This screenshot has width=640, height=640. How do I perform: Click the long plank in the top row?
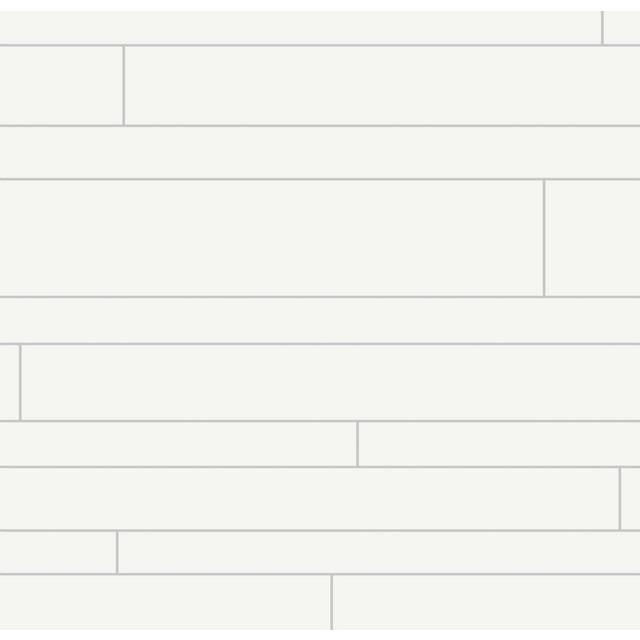(300, 27)
